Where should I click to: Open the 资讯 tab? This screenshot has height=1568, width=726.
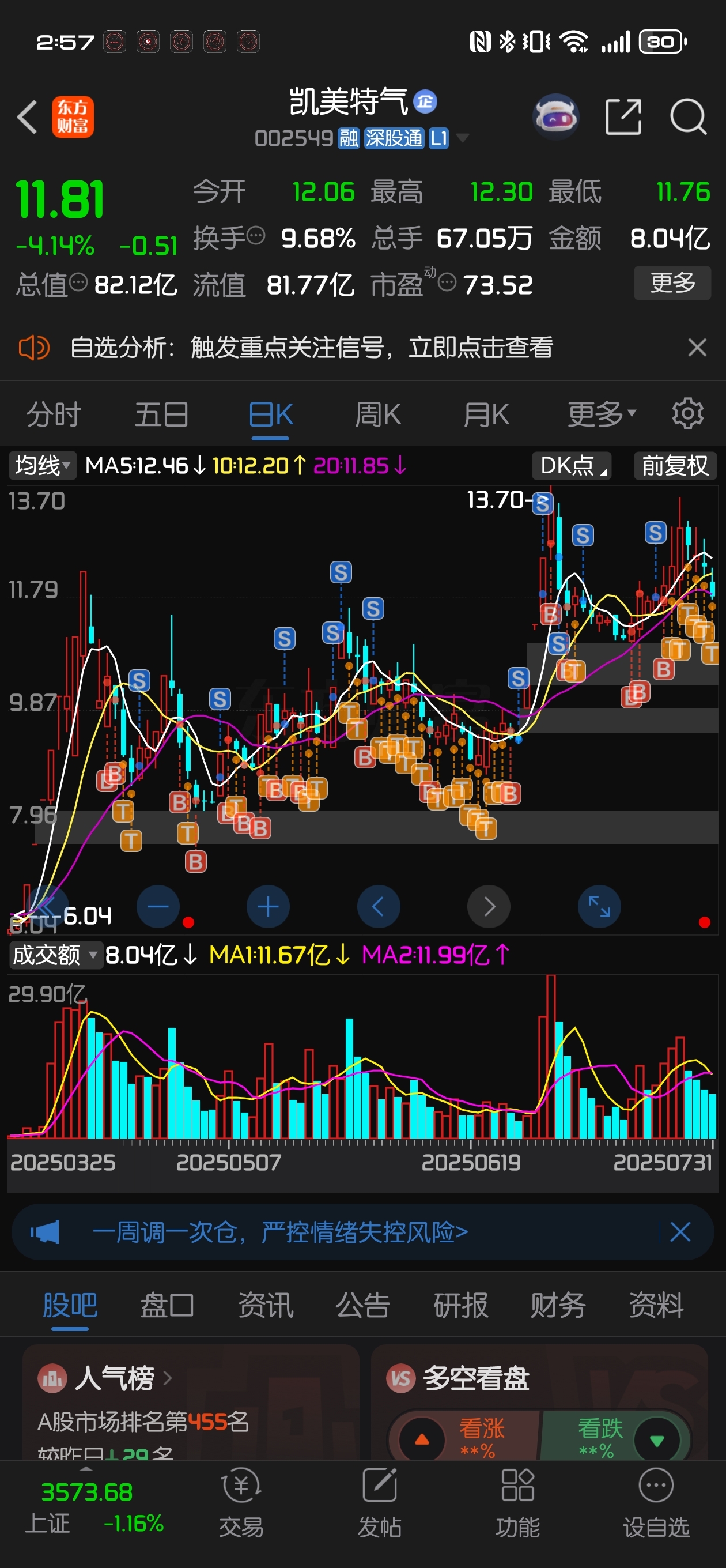265,1306
